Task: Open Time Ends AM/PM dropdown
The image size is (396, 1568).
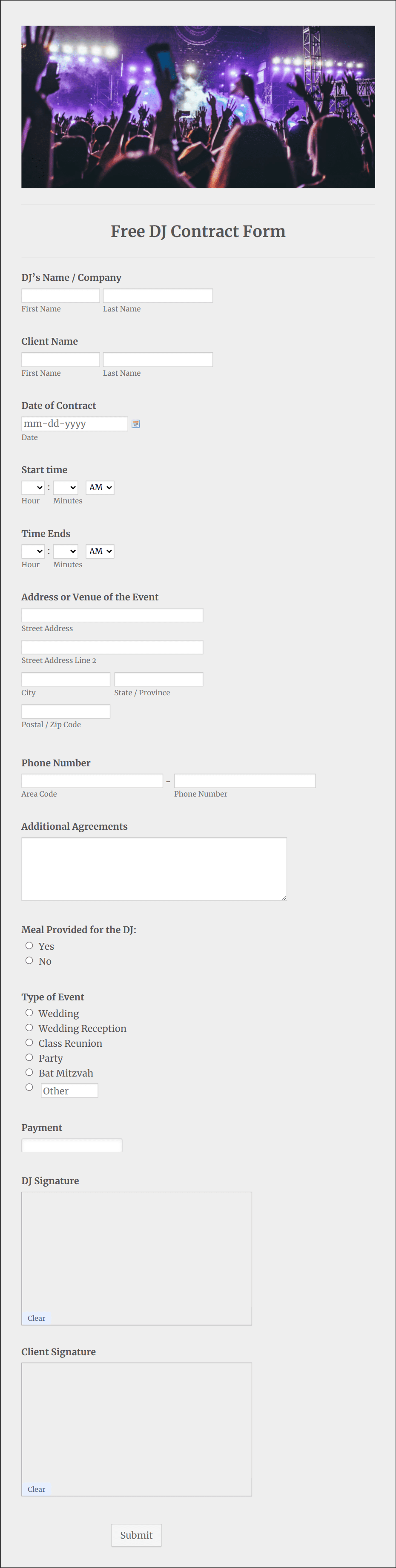Action: point(100,551)
